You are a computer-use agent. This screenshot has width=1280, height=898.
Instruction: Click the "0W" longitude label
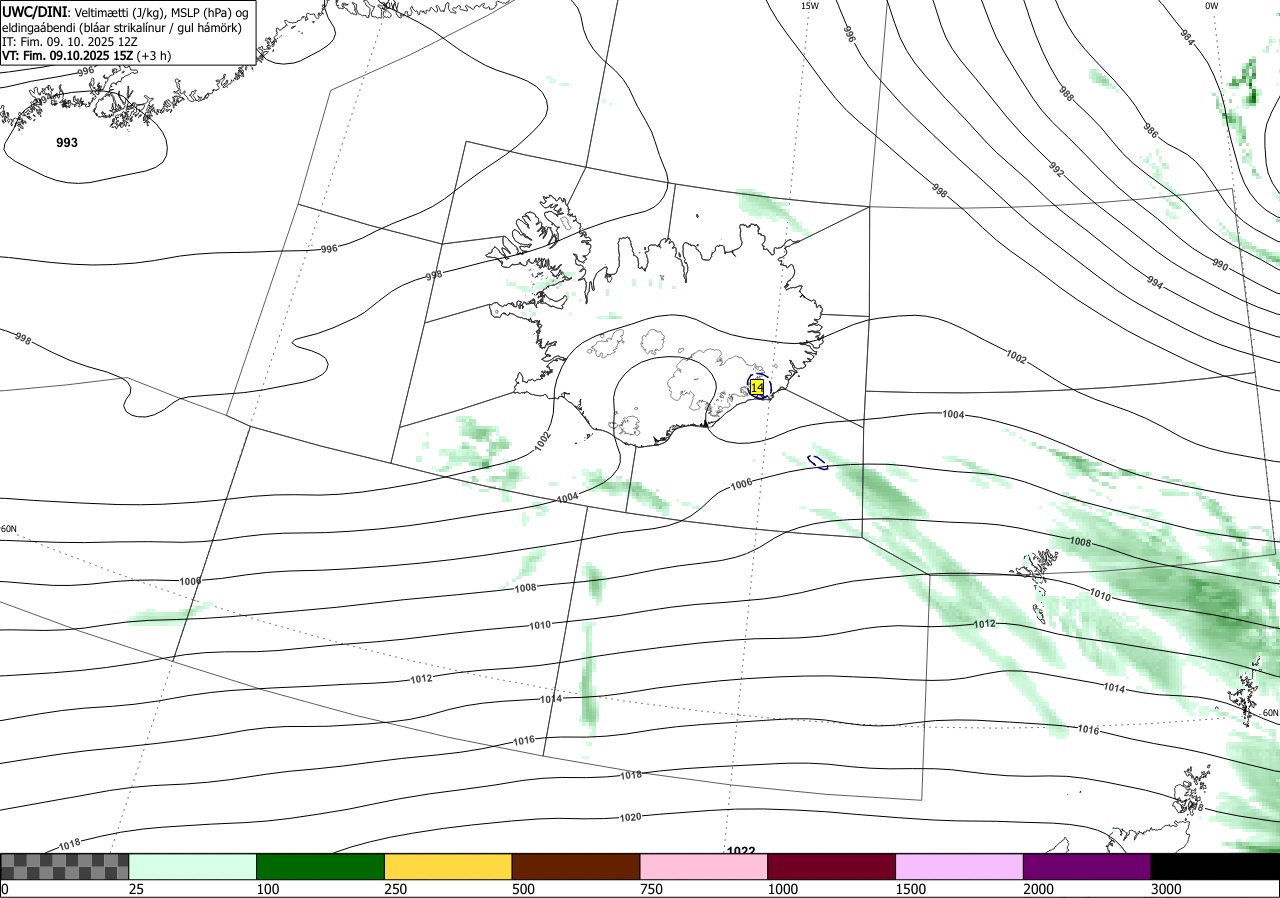tap(1211, 6)
